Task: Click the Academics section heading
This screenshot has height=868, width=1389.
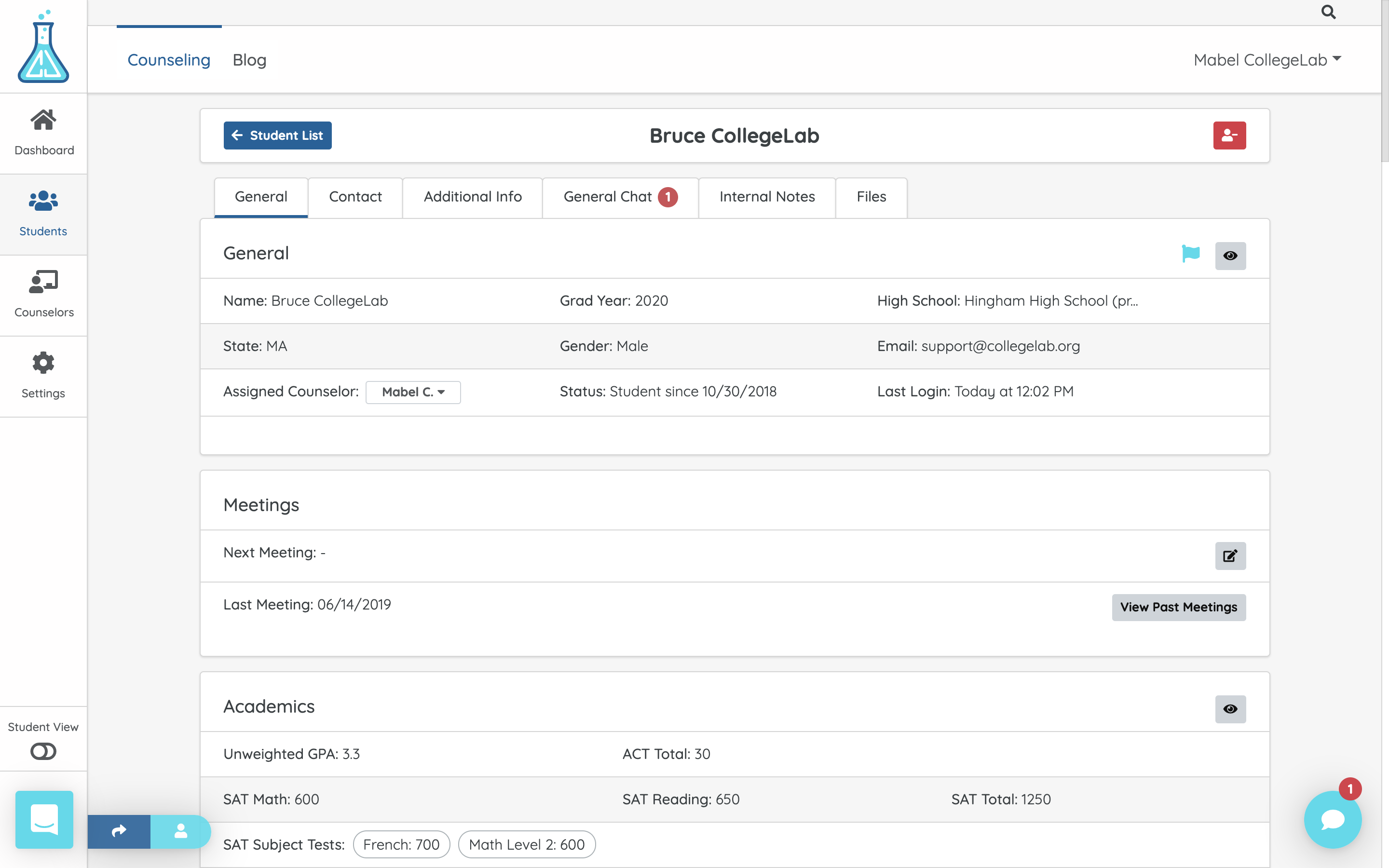Action: tap(269, 706)
